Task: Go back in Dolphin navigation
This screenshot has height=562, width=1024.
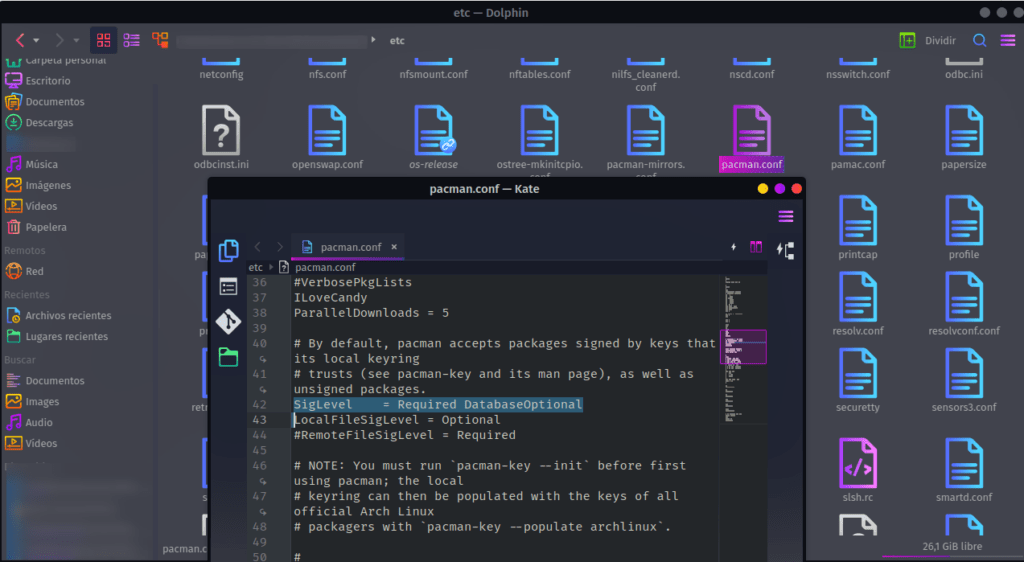Action: (20, 40)
